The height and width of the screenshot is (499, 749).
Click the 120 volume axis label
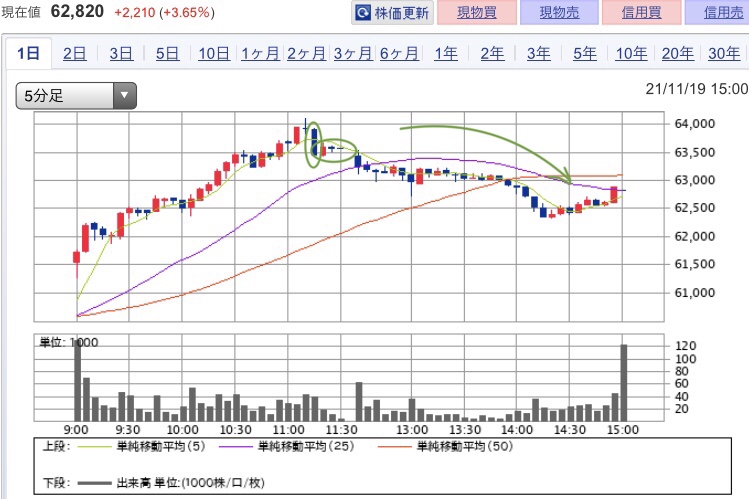685,346
